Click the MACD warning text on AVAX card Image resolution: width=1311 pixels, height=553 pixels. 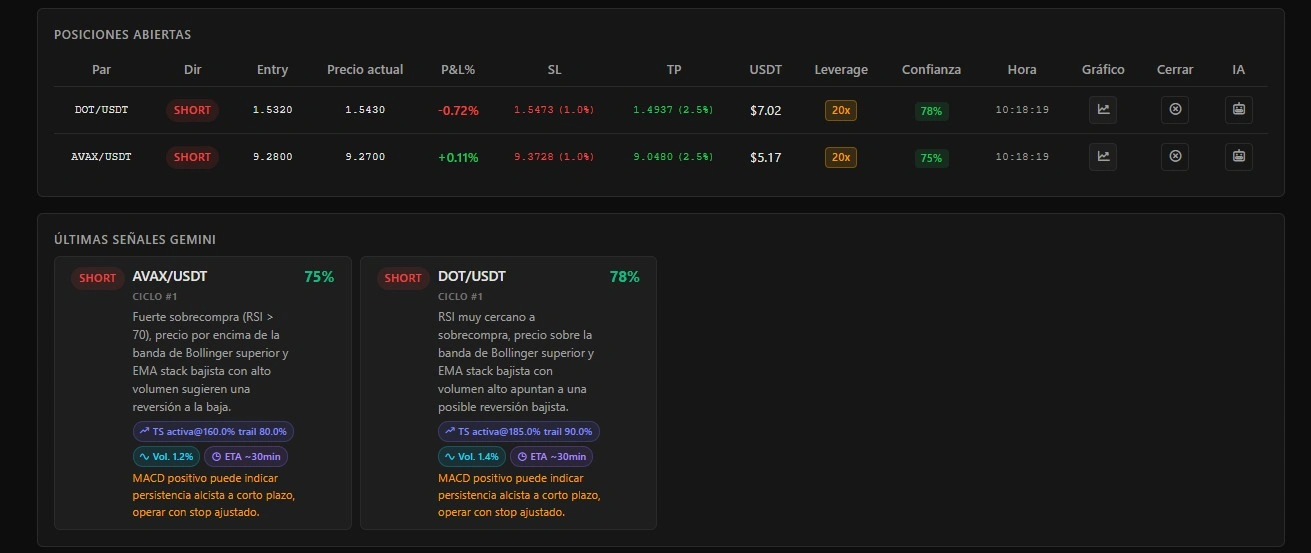click(213, 495)
